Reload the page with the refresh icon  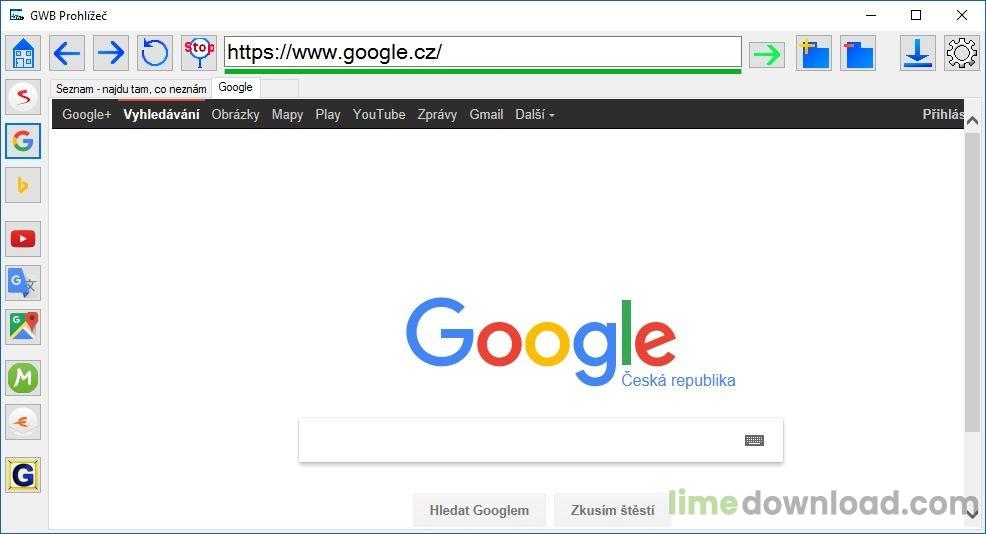click(155, 53)
